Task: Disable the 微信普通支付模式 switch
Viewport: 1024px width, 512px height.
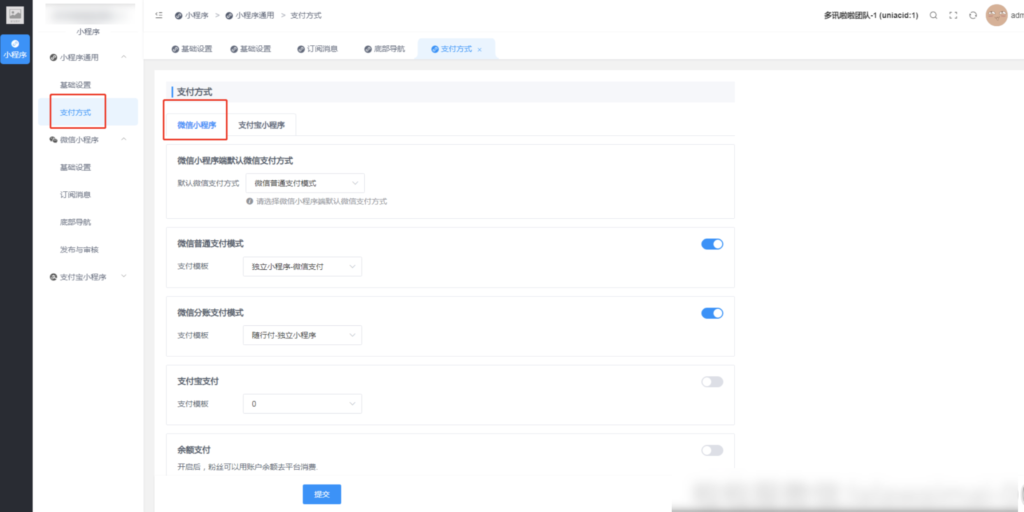Action: click(x=712, y=244)
